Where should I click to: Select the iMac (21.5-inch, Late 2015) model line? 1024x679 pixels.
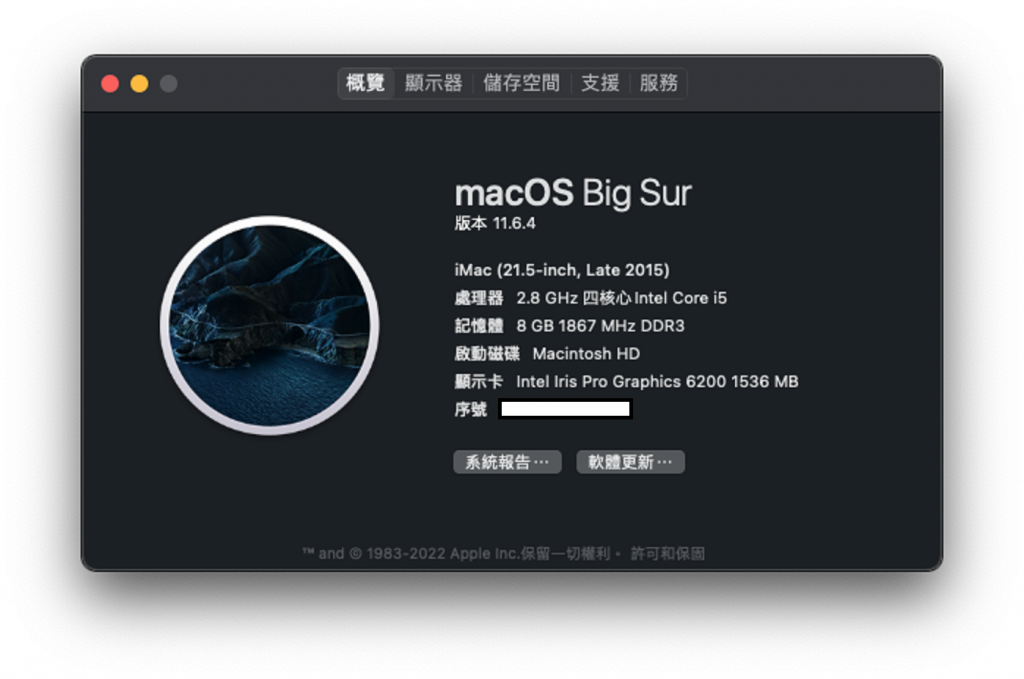(562, 270)
